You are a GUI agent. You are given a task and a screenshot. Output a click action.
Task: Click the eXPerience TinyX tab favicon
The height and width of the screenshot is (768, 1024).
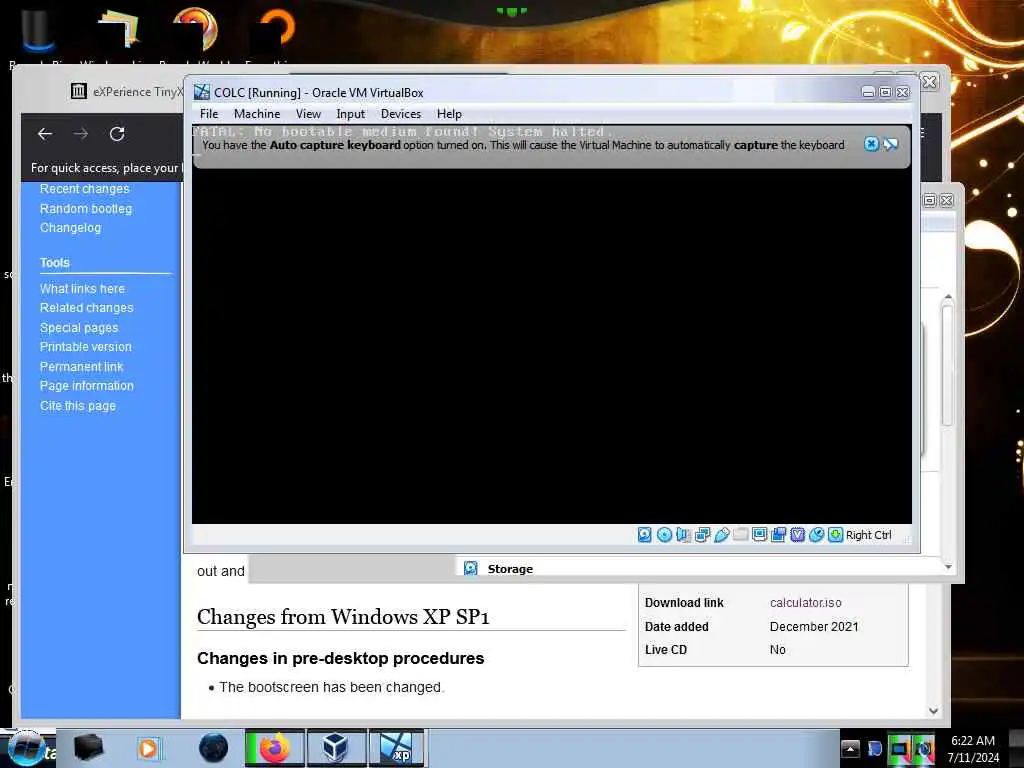pyautogui.click(x=78, y=91)
